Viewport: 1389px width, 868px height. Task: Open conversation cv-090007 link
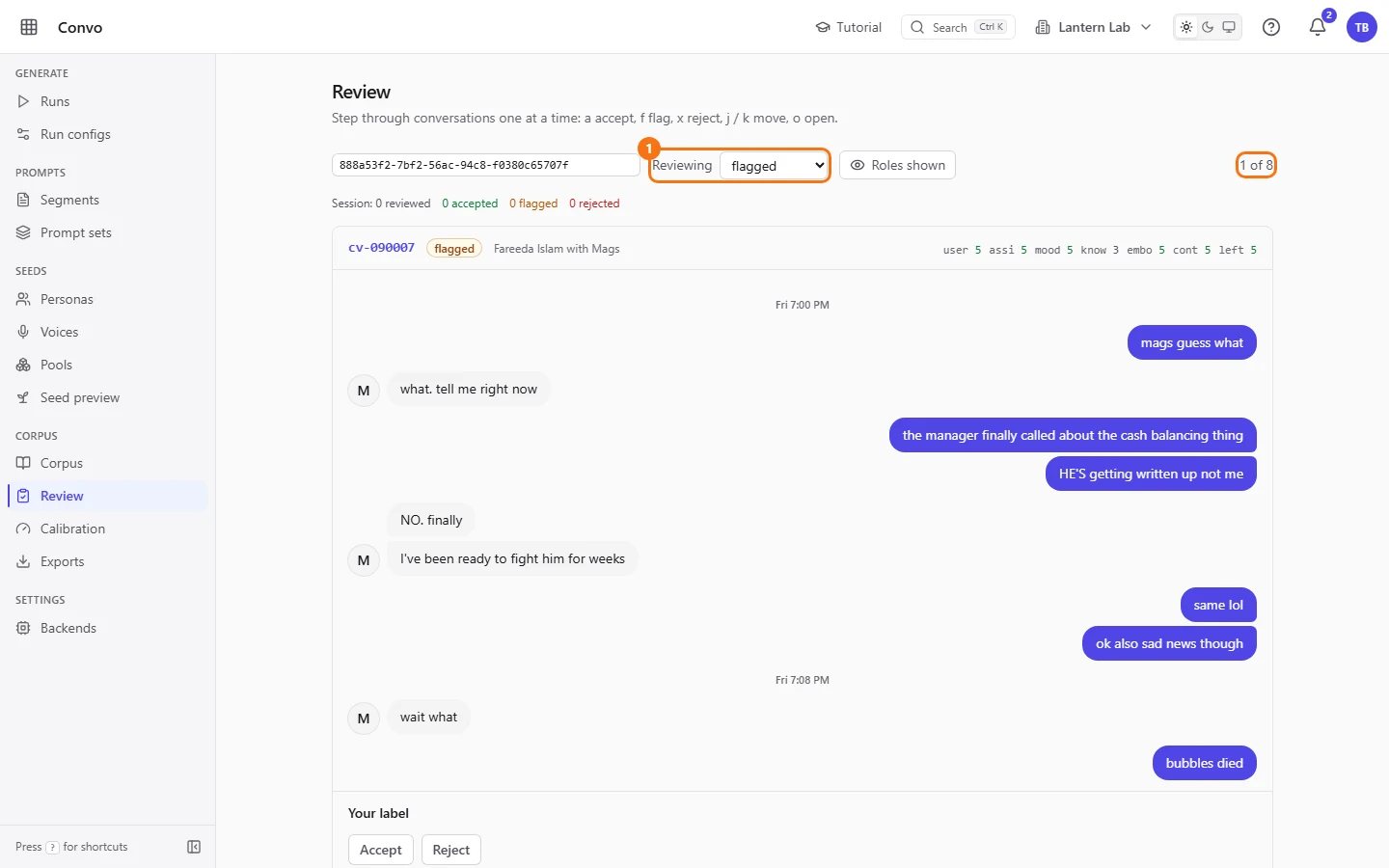pyautogui.click(x=381, y=248)
